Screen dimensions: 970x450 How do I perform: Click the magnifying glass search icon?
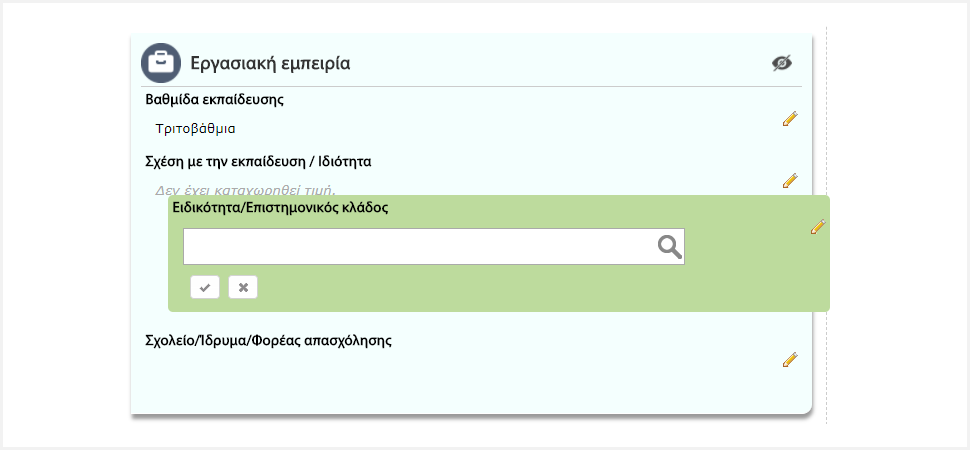tap(669, 247)
